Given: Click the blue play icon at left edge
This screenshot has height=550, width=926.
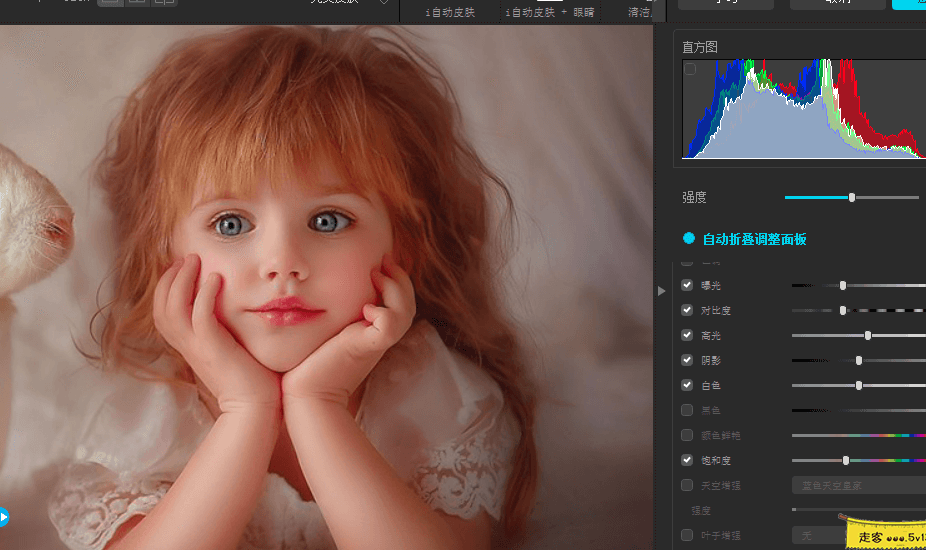Looking at the screenshot, I should coord(4,517).
